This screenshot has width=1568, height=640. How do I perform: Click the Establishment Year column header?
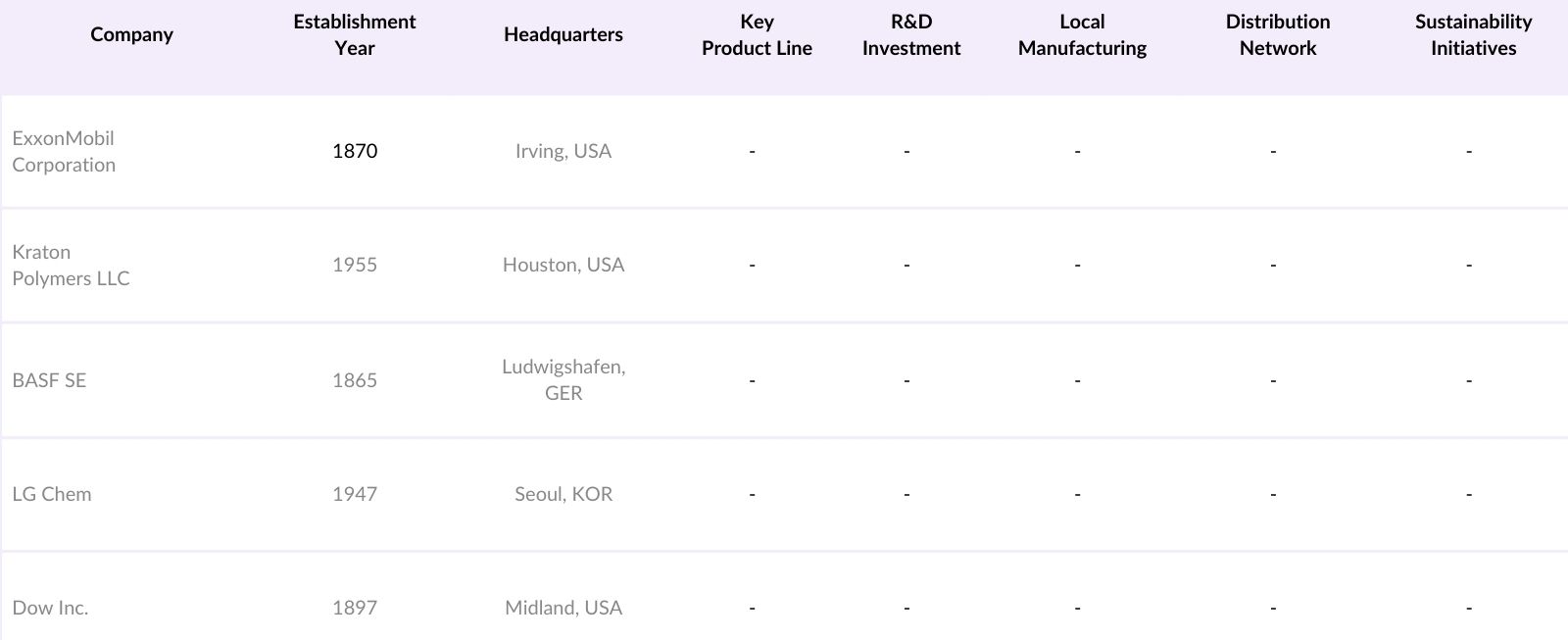pyautogui.click(x=354, y=34)
